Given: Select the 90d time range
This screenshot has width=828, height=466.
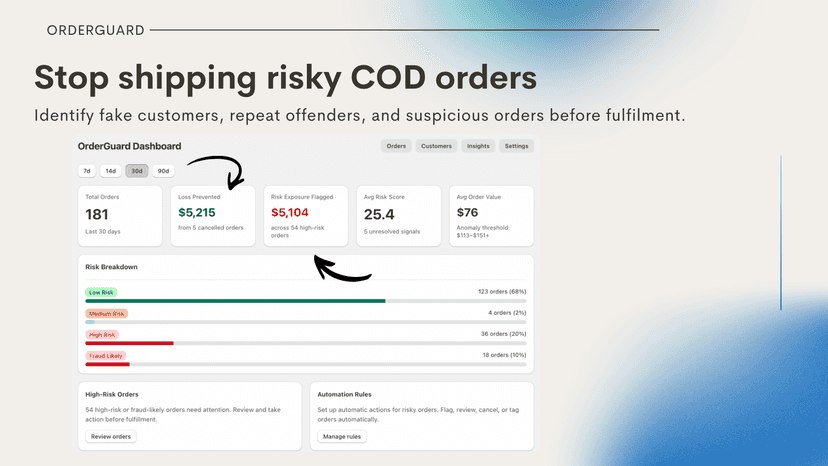Looking at the screenshot, I should (x=163, y=171).
